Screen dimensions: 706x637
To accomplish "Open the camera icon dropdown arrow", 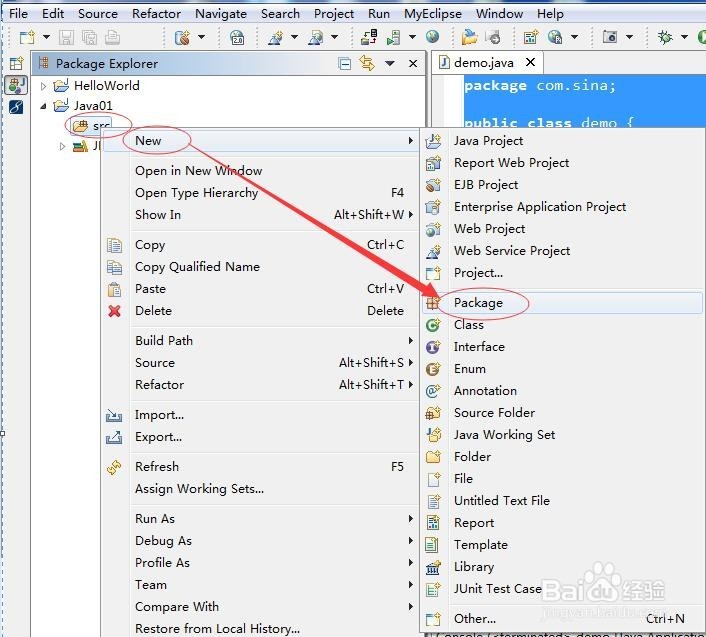I will tap(629, 36).
